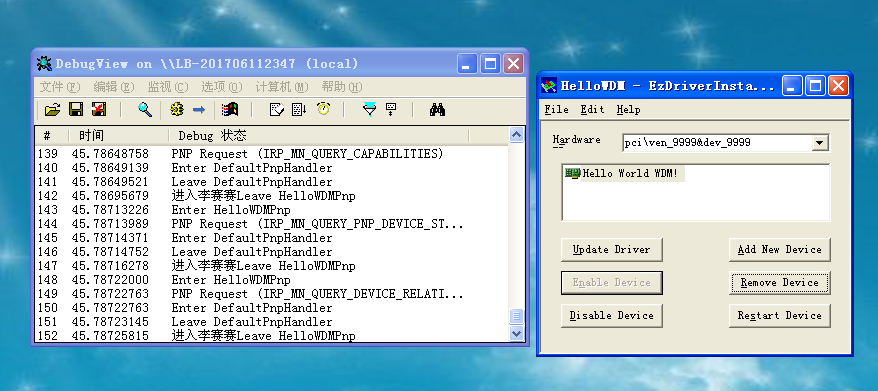Open the 帮助(H) menu in DebugView
This screenshot has width=878, height=391.
342,87
